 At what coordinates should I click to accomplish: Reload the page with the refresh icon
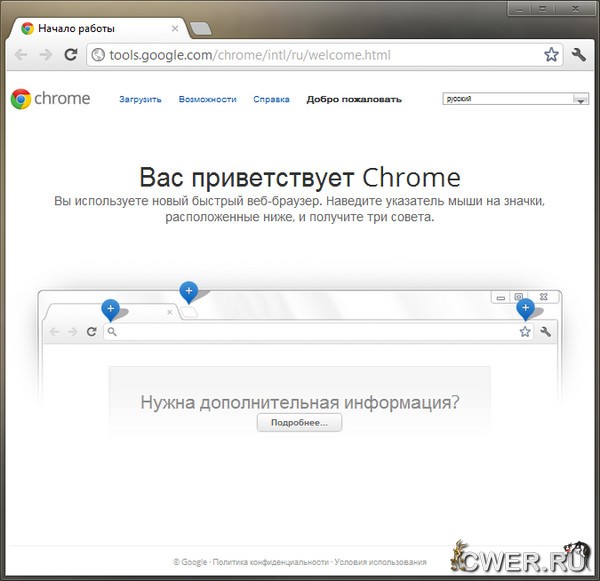point(70,55)
